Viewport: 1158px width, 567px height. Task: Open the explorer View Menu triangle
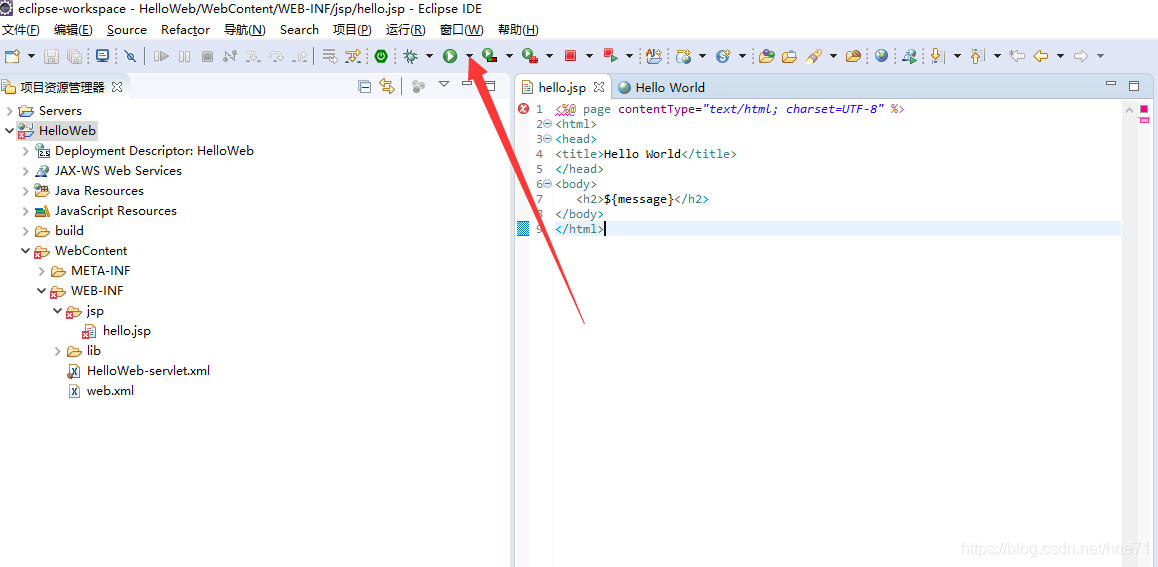coord(444,84)
